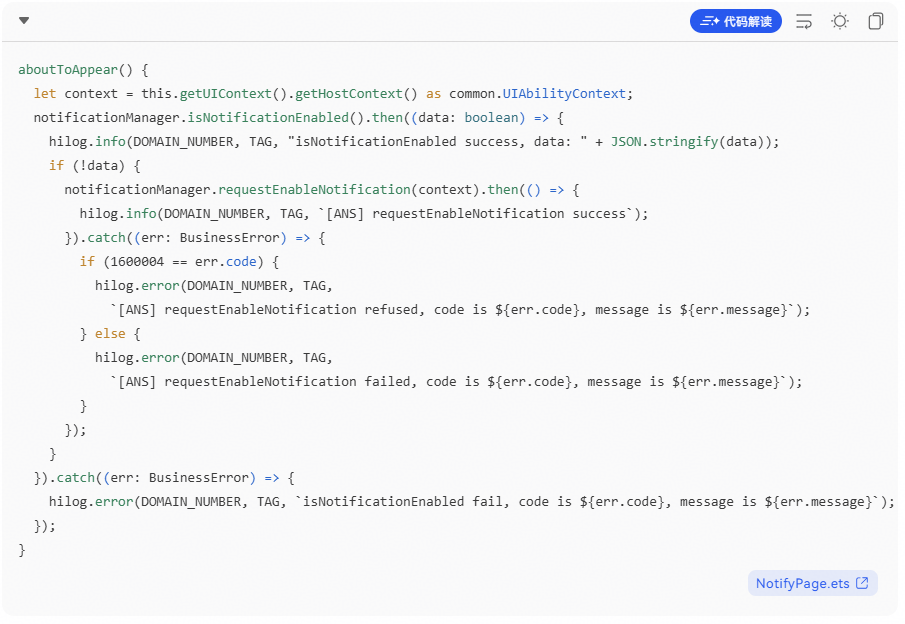Click the aboutToAppear method name
905x624 pixels.
click(x=68, y=70)
